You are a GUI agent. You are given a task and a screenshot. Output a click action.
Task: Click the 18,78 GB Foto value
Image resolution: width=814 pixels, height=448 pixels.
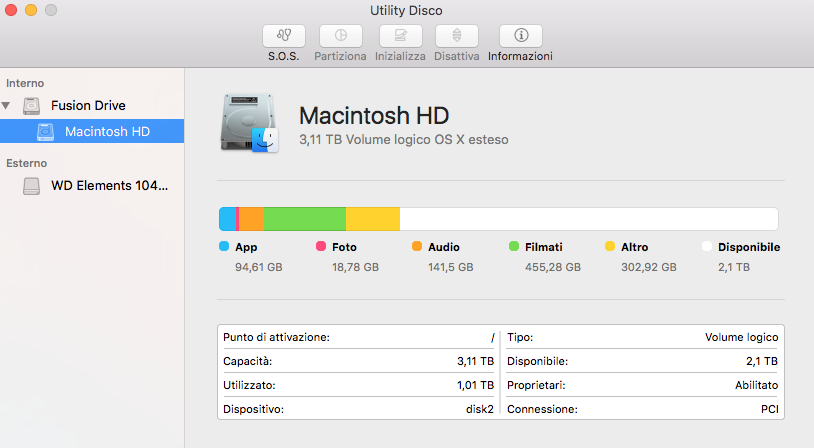(356, 267)
